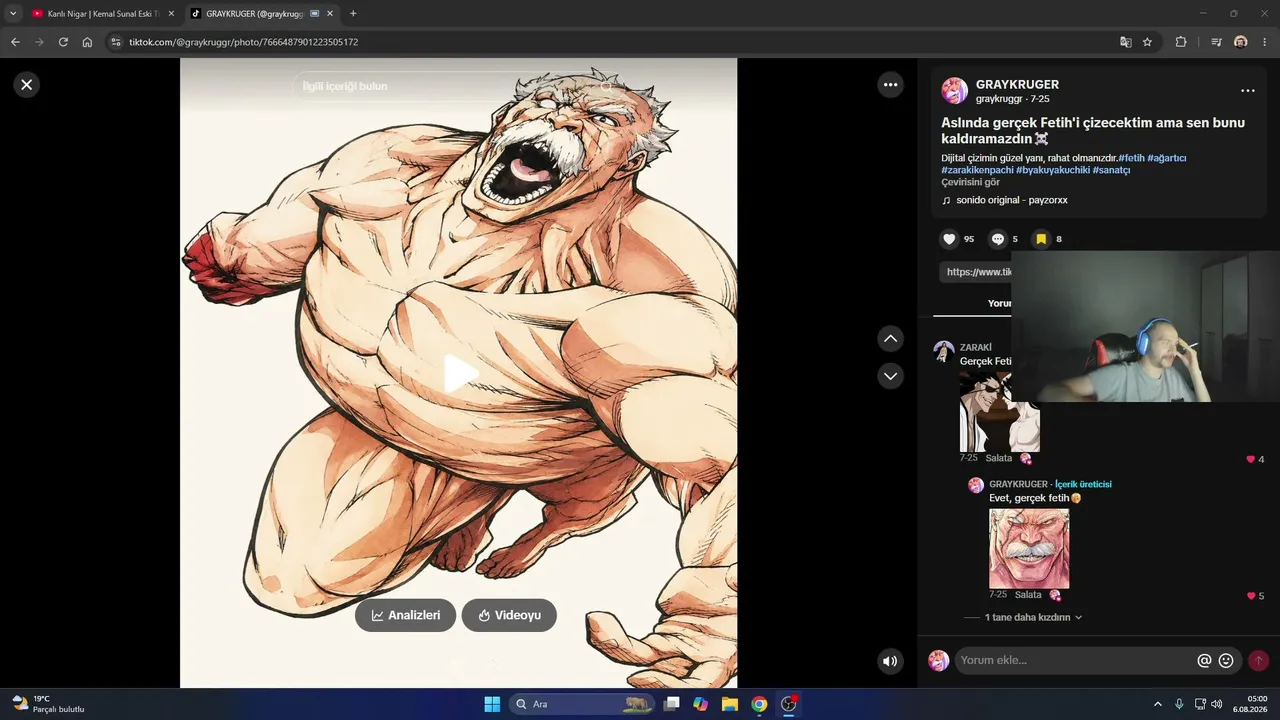The image size is (1280, 720).
Task: Mute the post sound with speaker button
Action: click(x=890, y=661)
